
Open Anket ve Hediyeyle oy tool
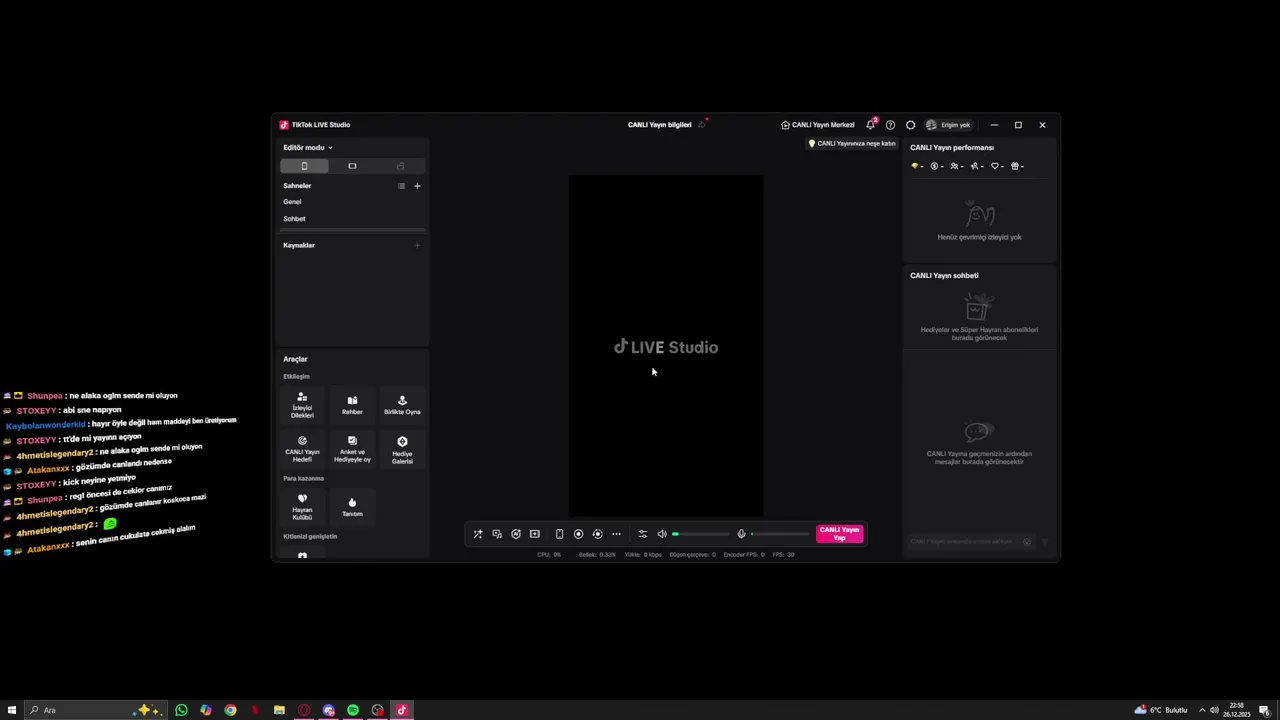click(x=352, y=448)
